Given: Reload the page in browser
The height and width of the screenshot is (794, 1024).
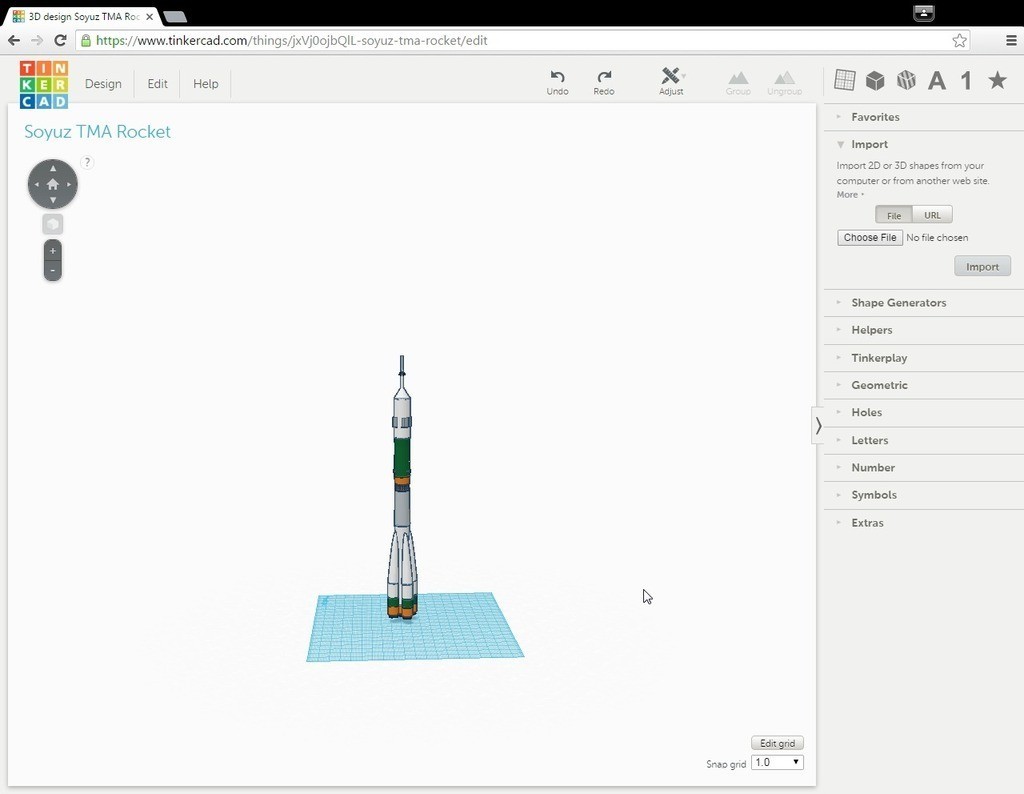Looking at the screenshot, I should (60, 40).
